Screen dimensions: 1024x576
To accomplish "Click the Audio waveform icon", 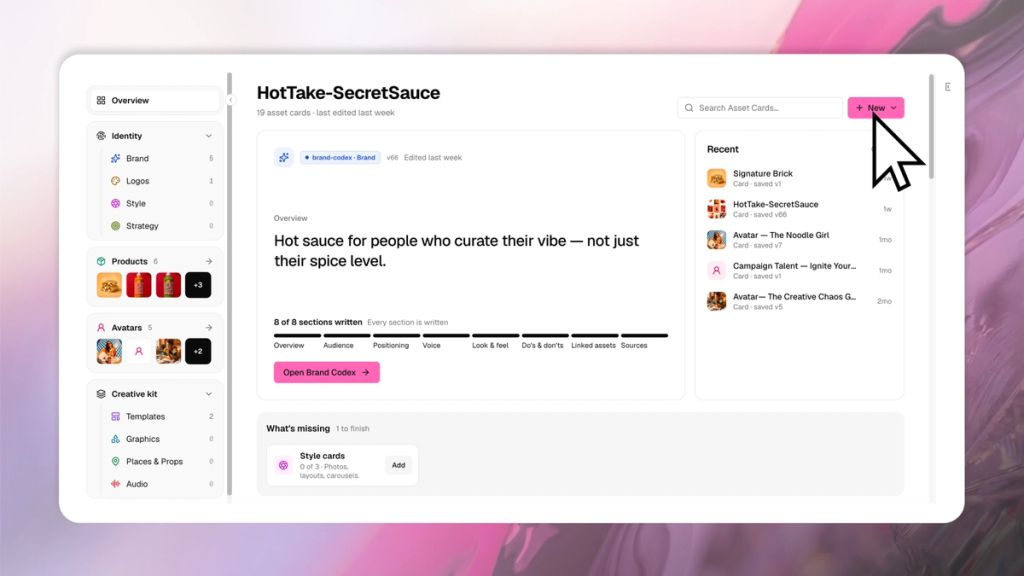I will (116, 484).
